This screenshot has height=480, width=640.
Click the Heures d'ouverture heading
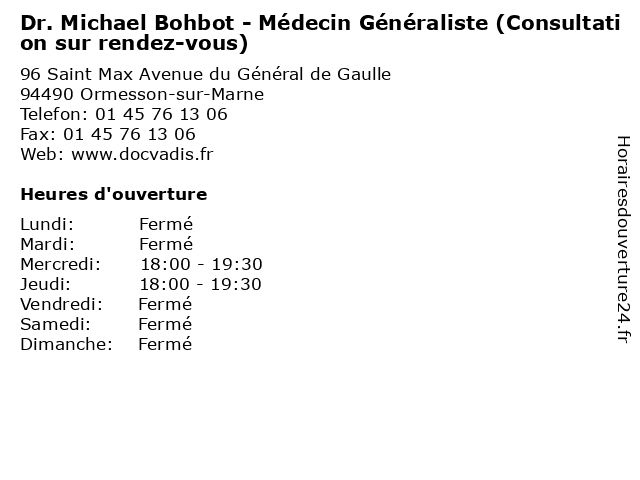point(114,194)
